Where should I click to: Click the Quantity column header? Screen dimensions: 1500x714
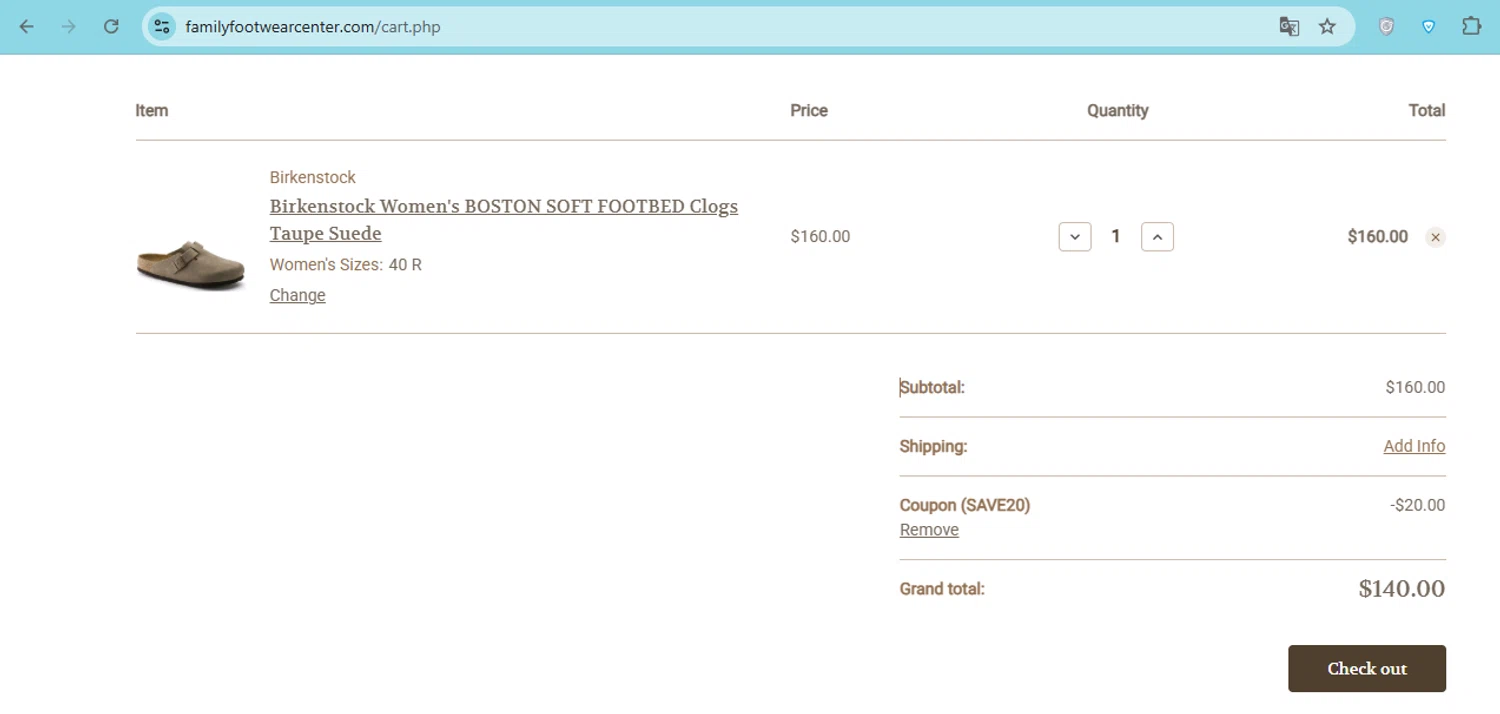[x=1117, y=110]
